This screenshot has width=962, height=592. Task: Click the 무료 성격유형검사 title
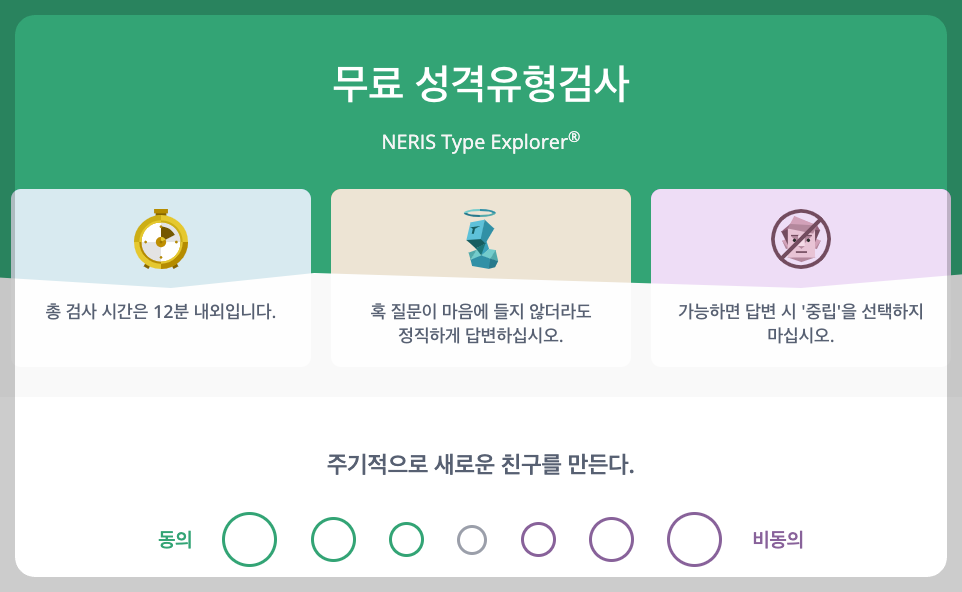pos(481,85)
